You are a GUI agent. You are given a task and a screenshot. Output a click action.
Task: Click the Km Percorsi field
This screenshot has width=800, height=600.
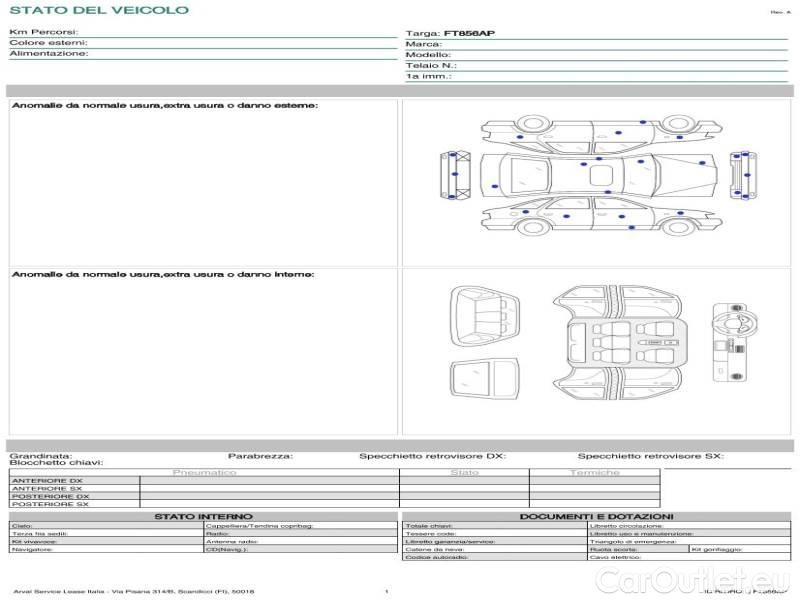200,33
